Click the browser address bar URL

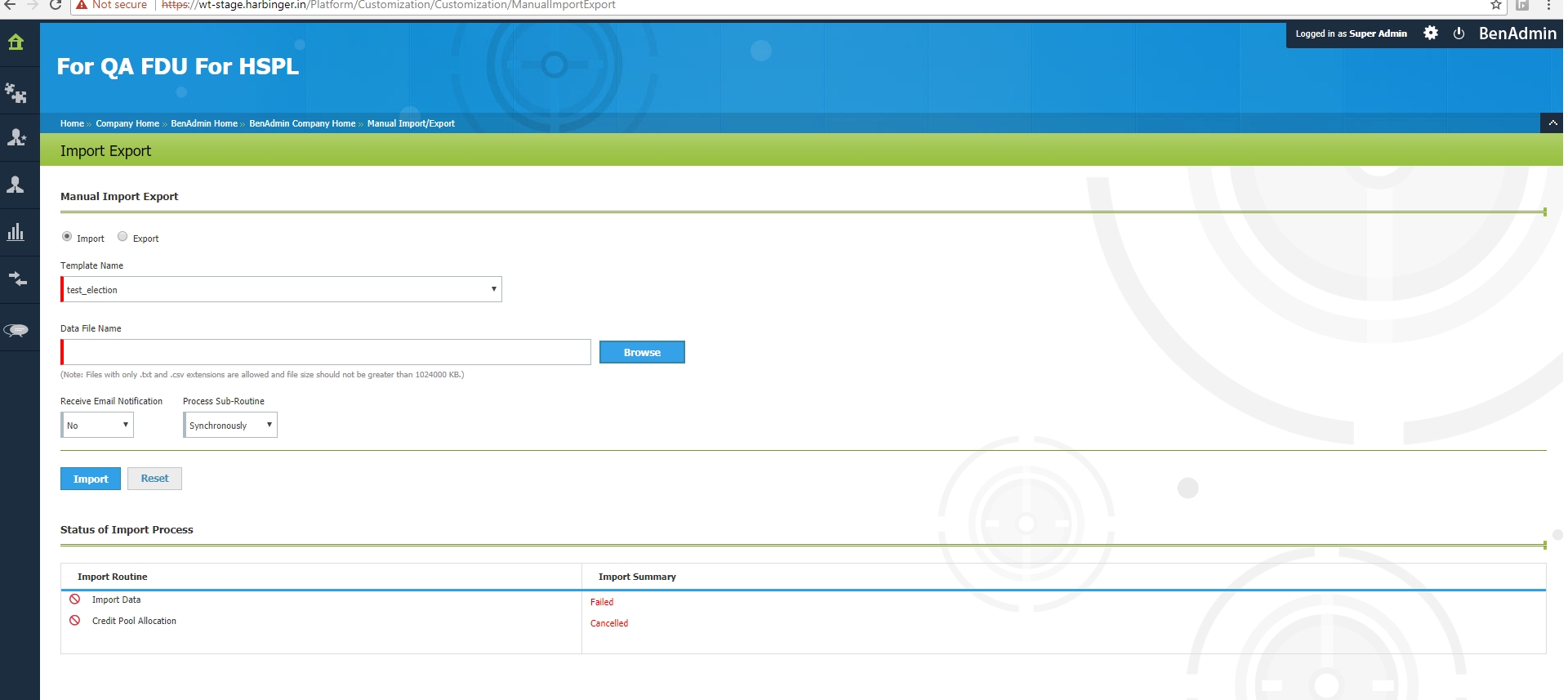(x=389, y=5)
